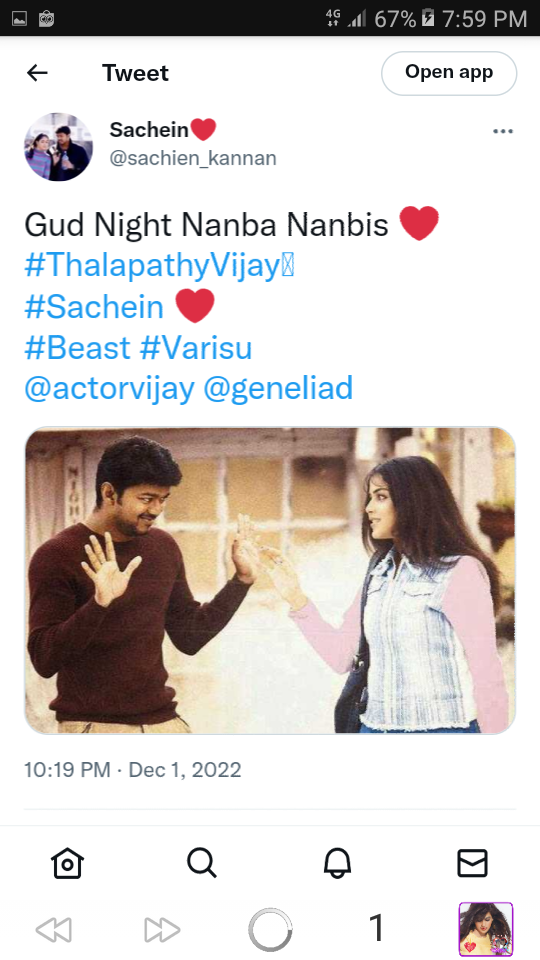This screenshot has width=540, height=960.
Task: Open the @geneliad mention
Action: coord(278,389)
